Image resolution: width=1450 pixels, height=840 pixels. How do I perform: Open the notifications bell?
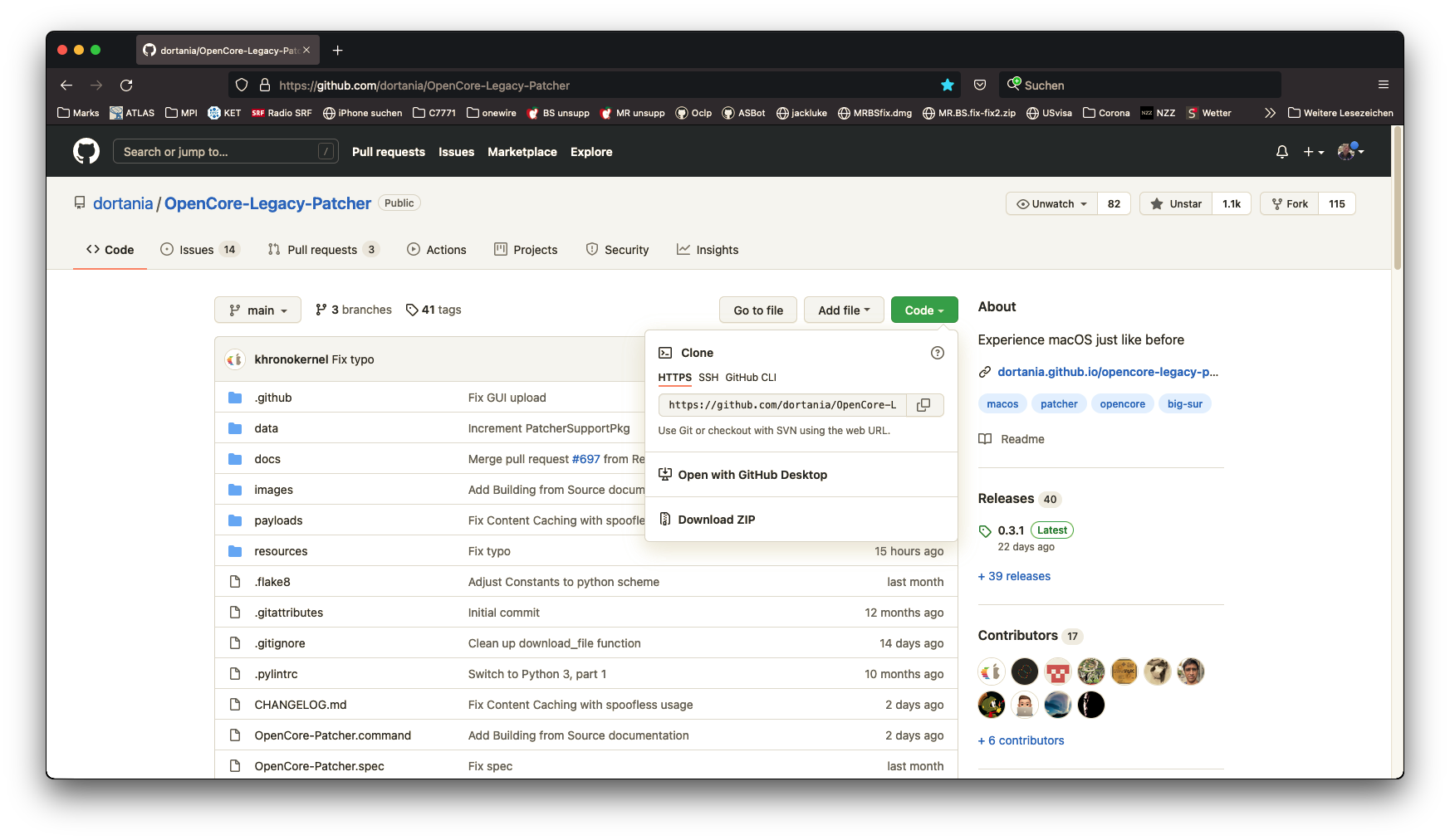(x=1282, y=152)
